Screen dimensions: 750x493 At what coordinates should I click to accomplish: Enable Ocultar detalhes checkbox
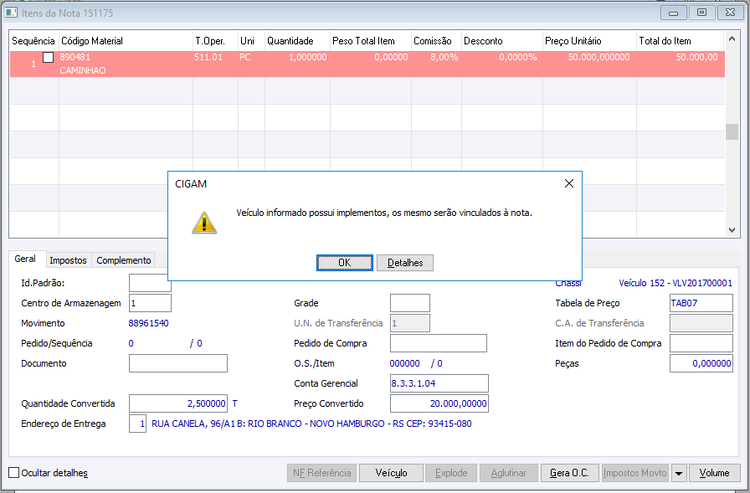14,473
